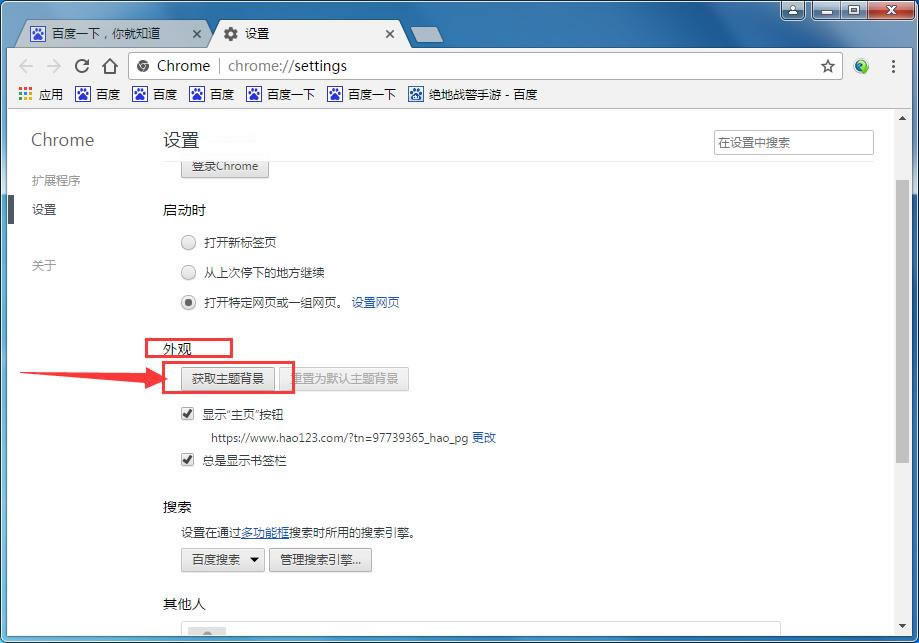Viewport: 919px width, 643px height.
Task: Open third 百度 bookmark
Action: (212, 94)
